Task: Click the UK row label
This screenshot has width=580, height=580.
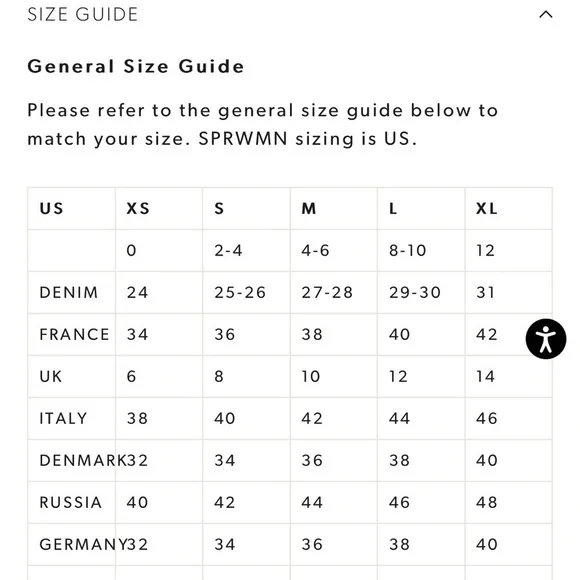Action: tap(51, 377)
